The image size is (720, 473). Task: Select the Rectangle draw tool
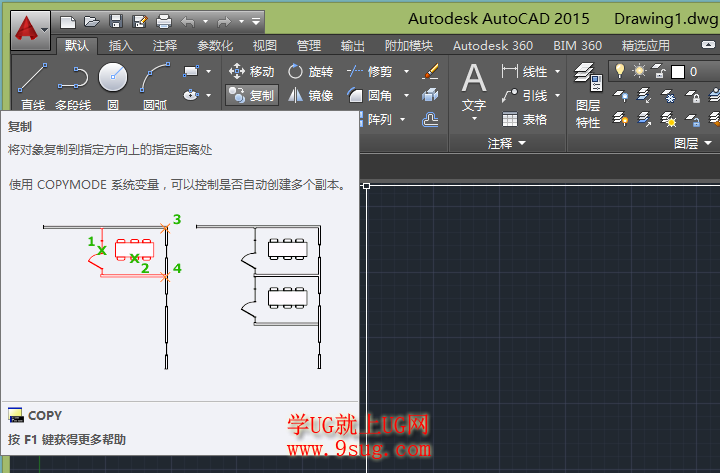point(191,71)
